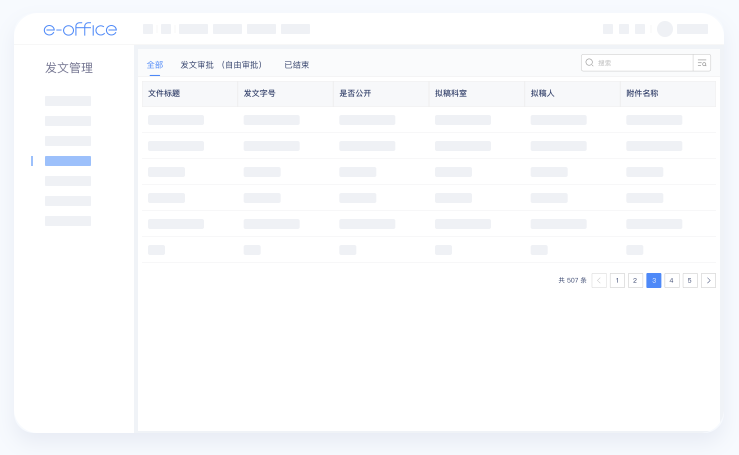
Task: Click the 拟稿科室 column header
Action: click(x=451, y=93)
